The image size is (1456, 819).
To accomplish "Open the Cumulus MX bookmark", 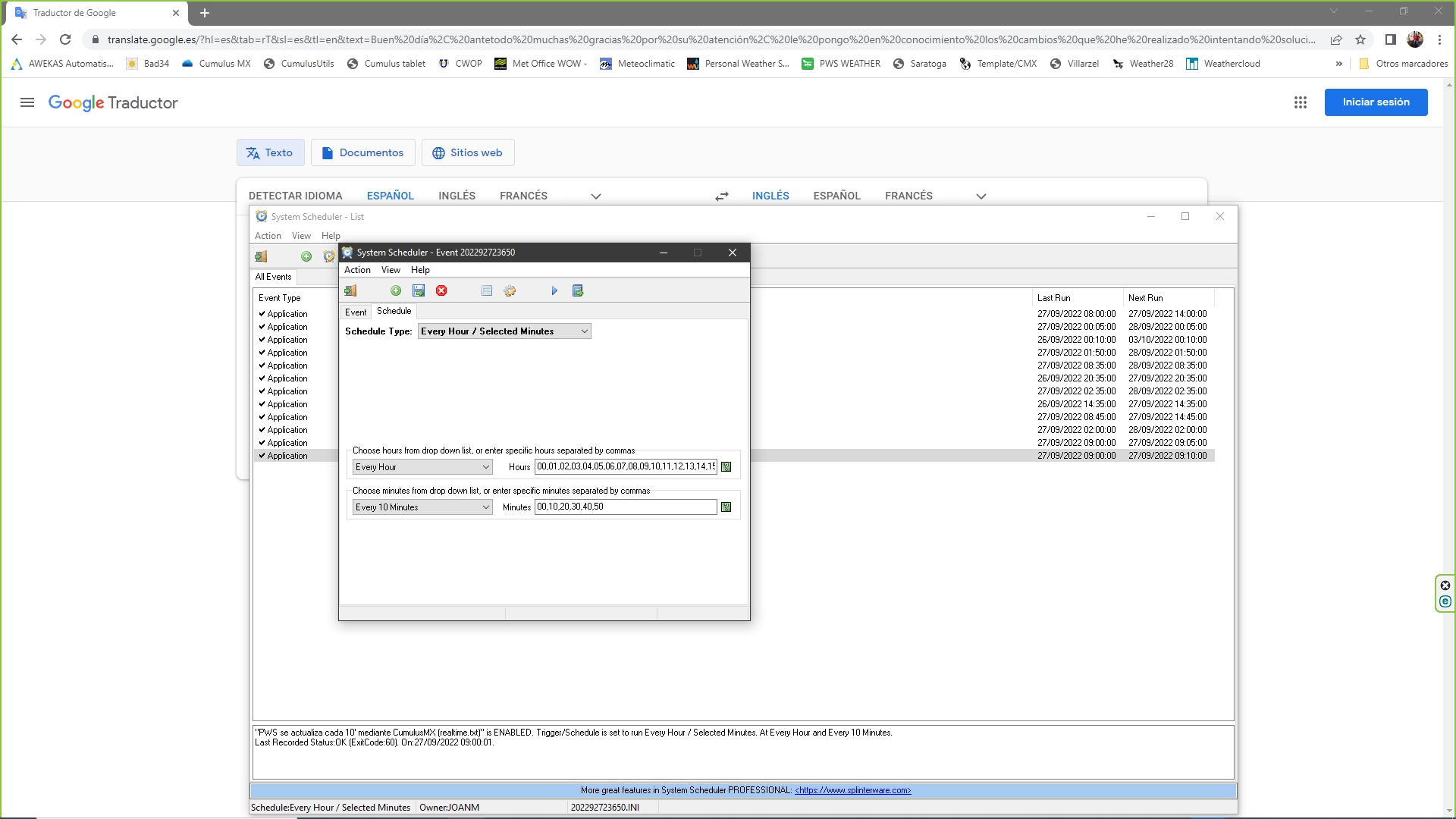I will (x=216, y=64).
